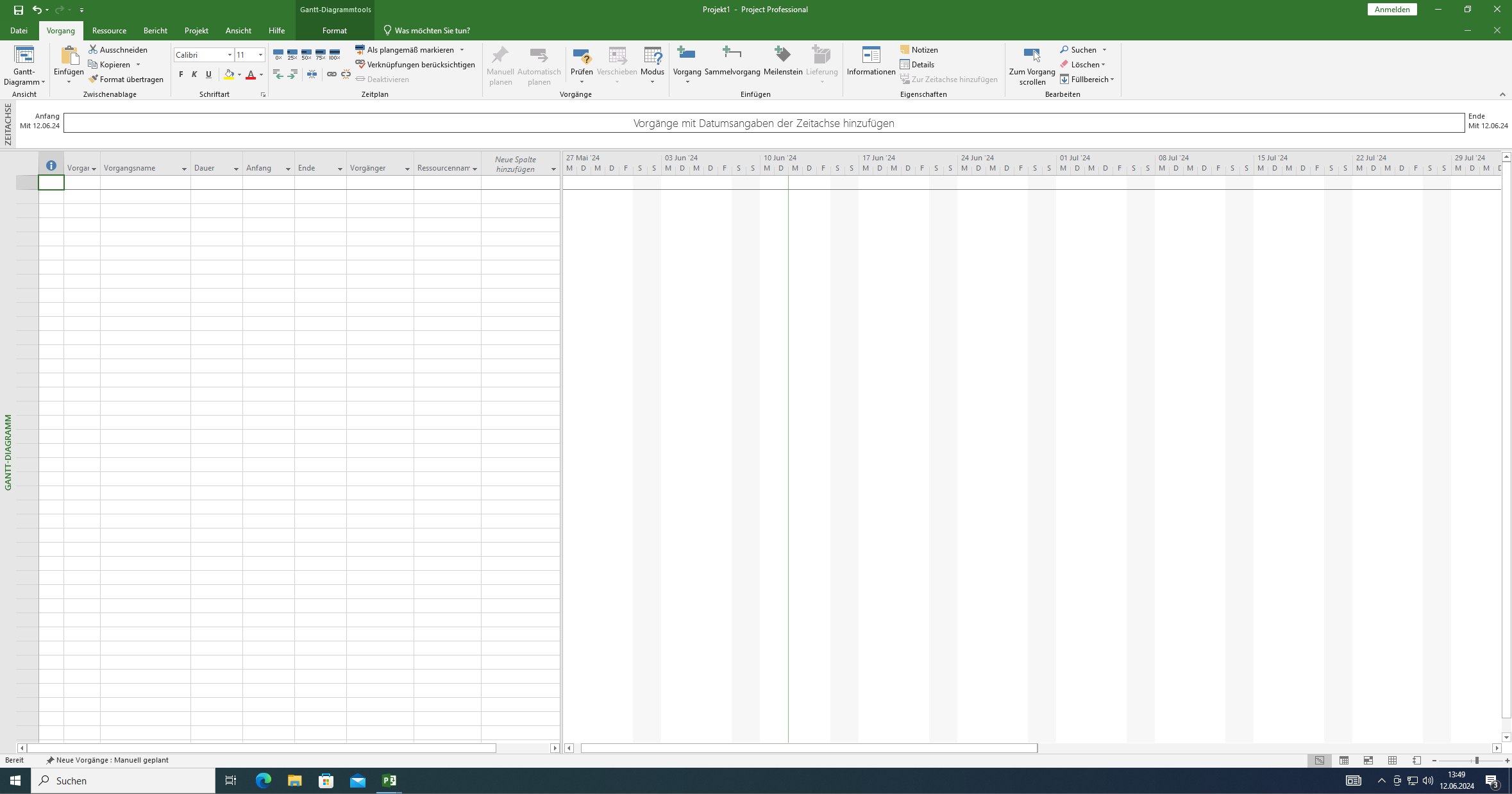
Task: Click the zoom slider in status bar
Action: coord(1476,760)
